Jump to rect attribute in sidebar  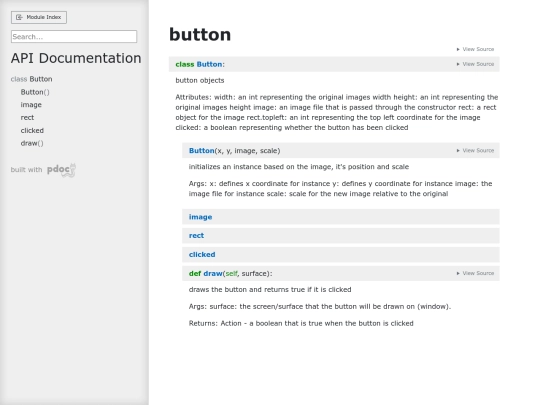[27, 117]
